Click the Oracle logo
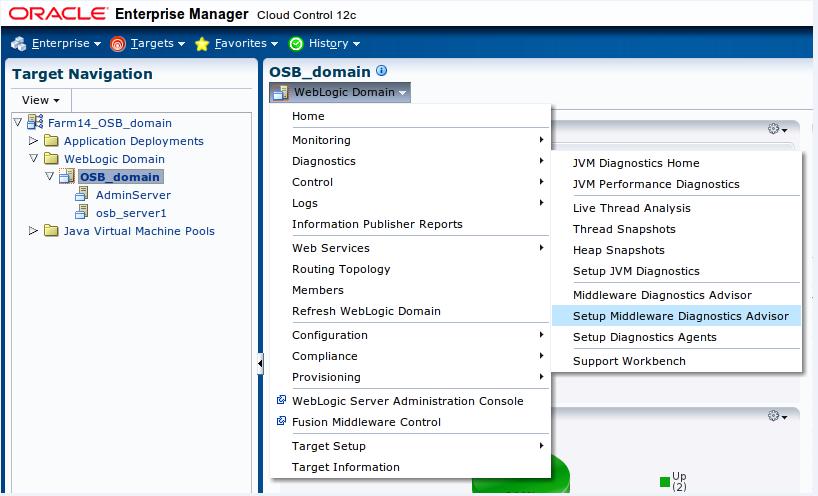818x496 pixels. pos(58,14)
